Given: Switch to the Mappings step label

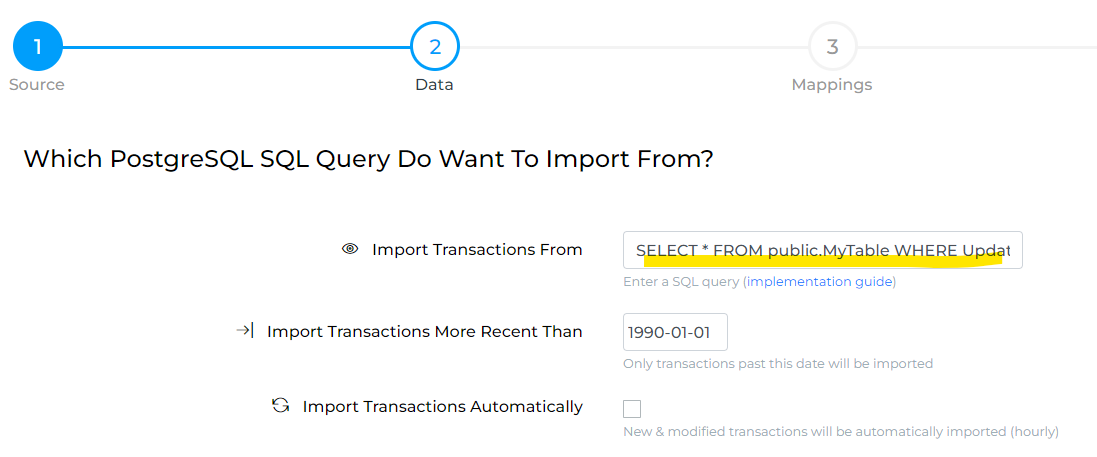Looking at the screenshot, I should (832, 85).
